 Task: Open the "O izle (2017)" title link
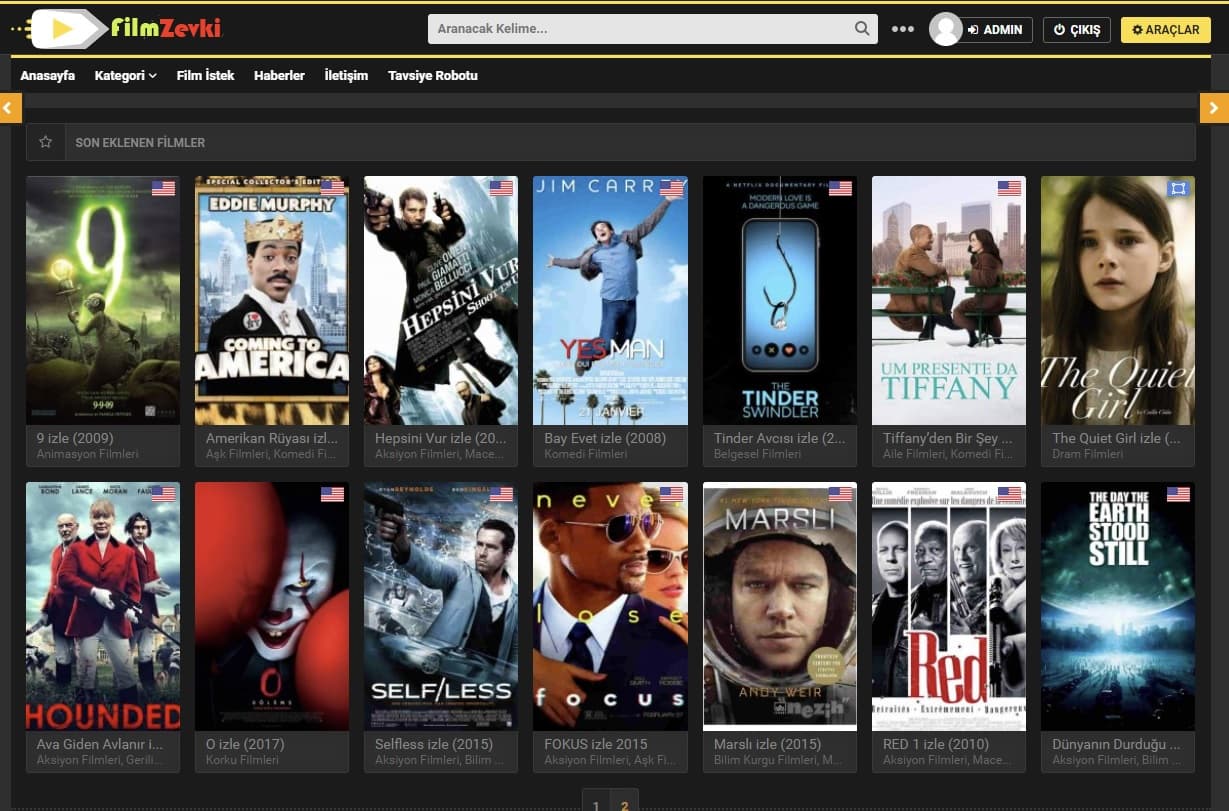[x=245, y=744]
